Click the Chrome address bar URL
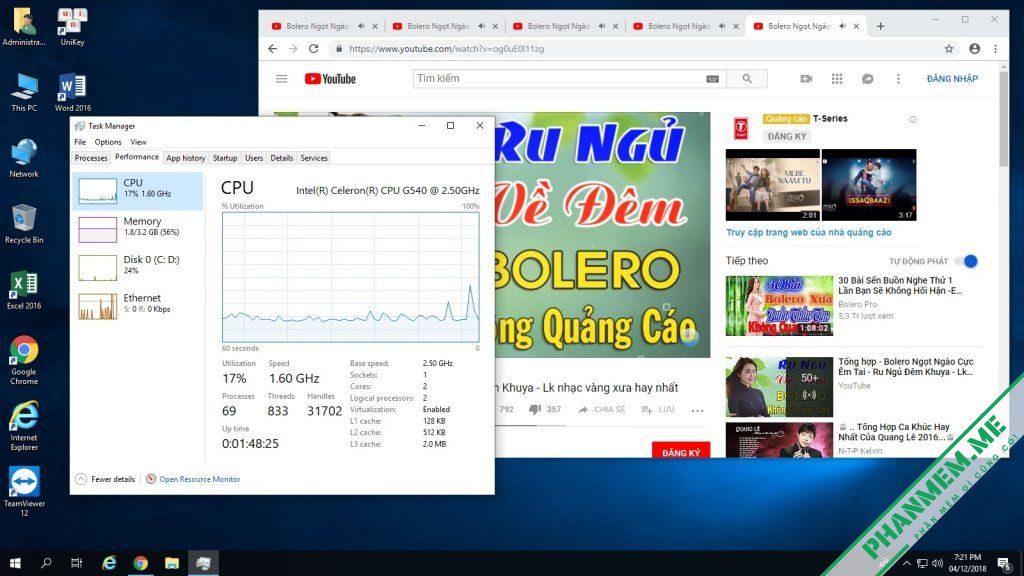Image resolution: width=1024 pixels, height=576 pixels. coord(447,48)
